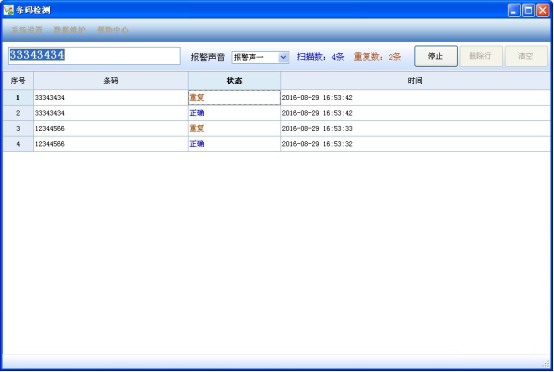
Task: Click the 清空 button
Action: (526, 56)
